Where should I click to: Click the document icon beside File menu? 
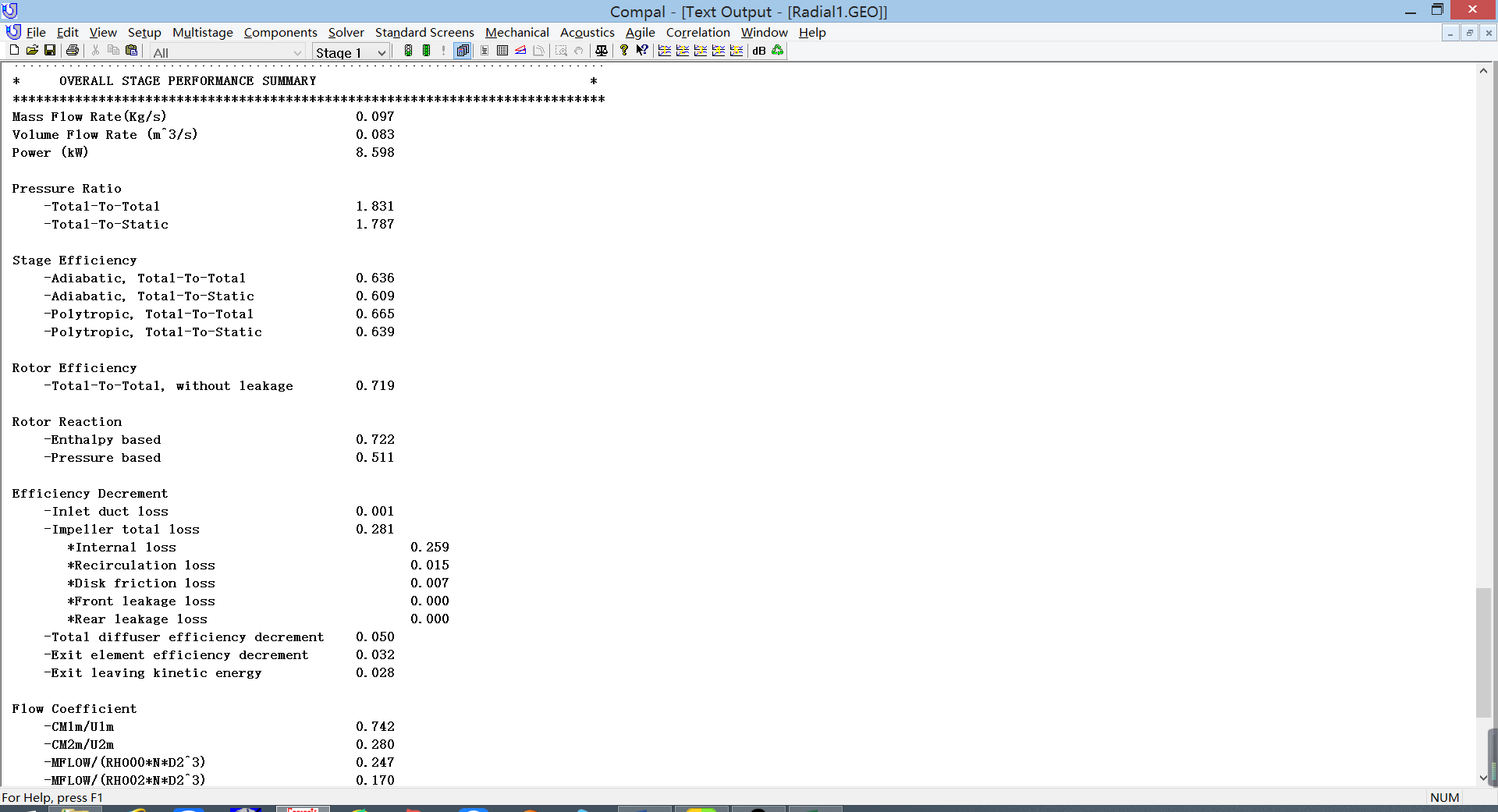pos(13,32)
